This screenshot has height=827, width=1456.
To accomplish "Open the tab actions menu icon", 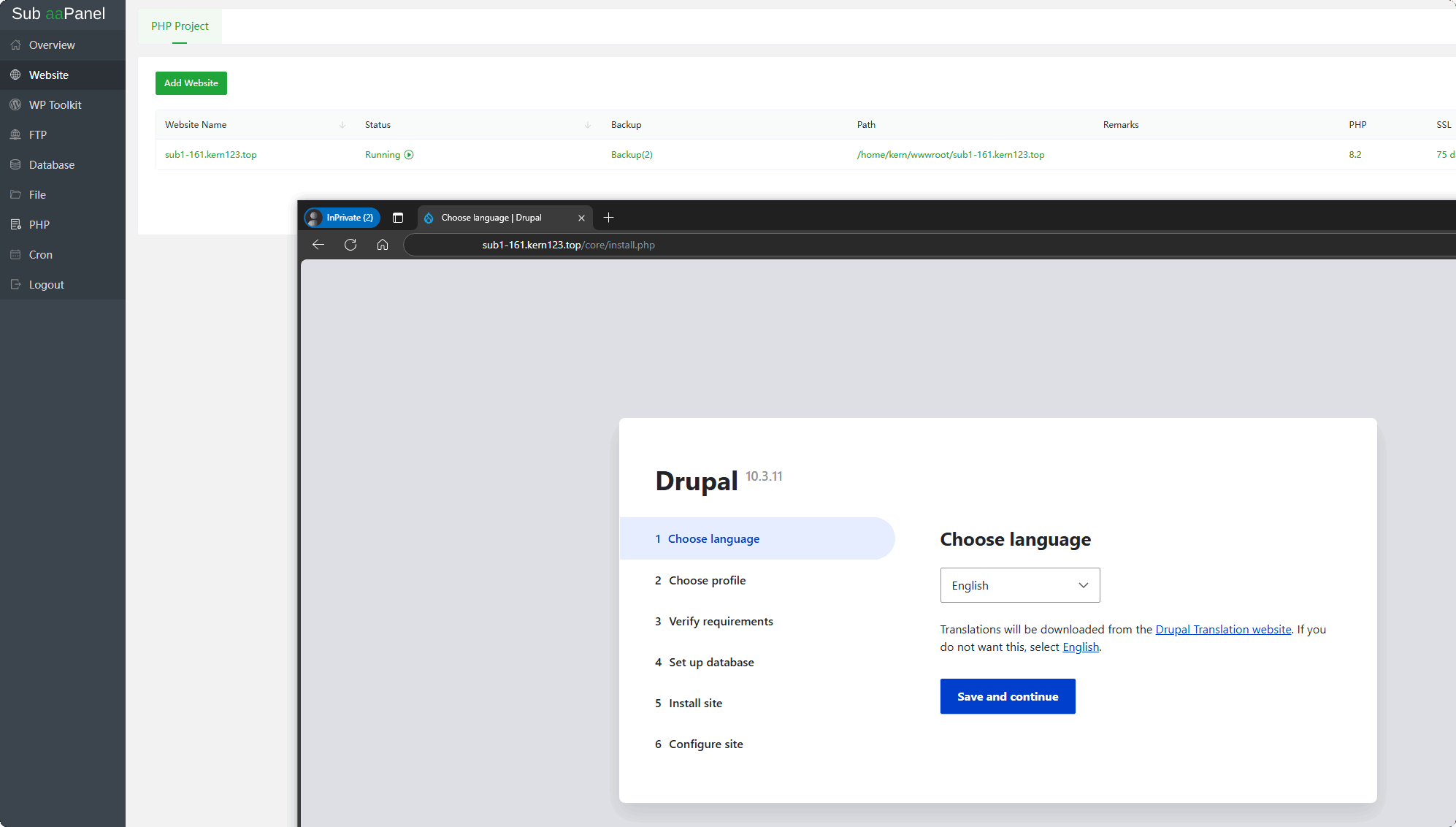I will (398, 218).
